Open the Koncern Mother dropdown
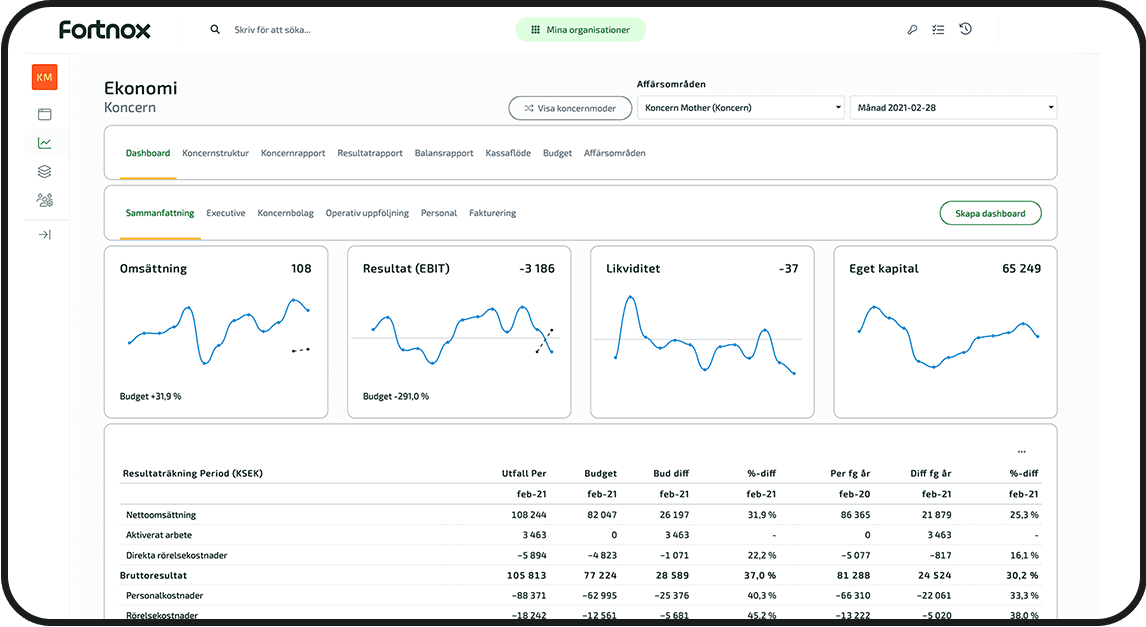This screenshot has height=627, width=1146. pos(740,107)
